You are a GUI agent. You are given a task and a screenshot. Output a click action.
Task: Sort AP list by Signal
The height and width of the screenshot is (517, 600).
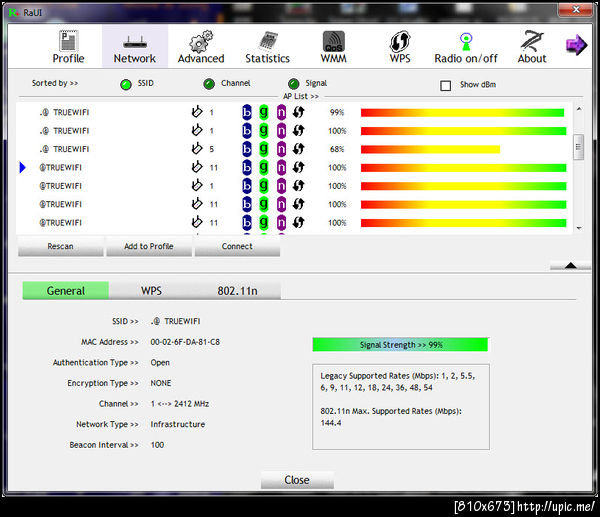coord(293,84)
